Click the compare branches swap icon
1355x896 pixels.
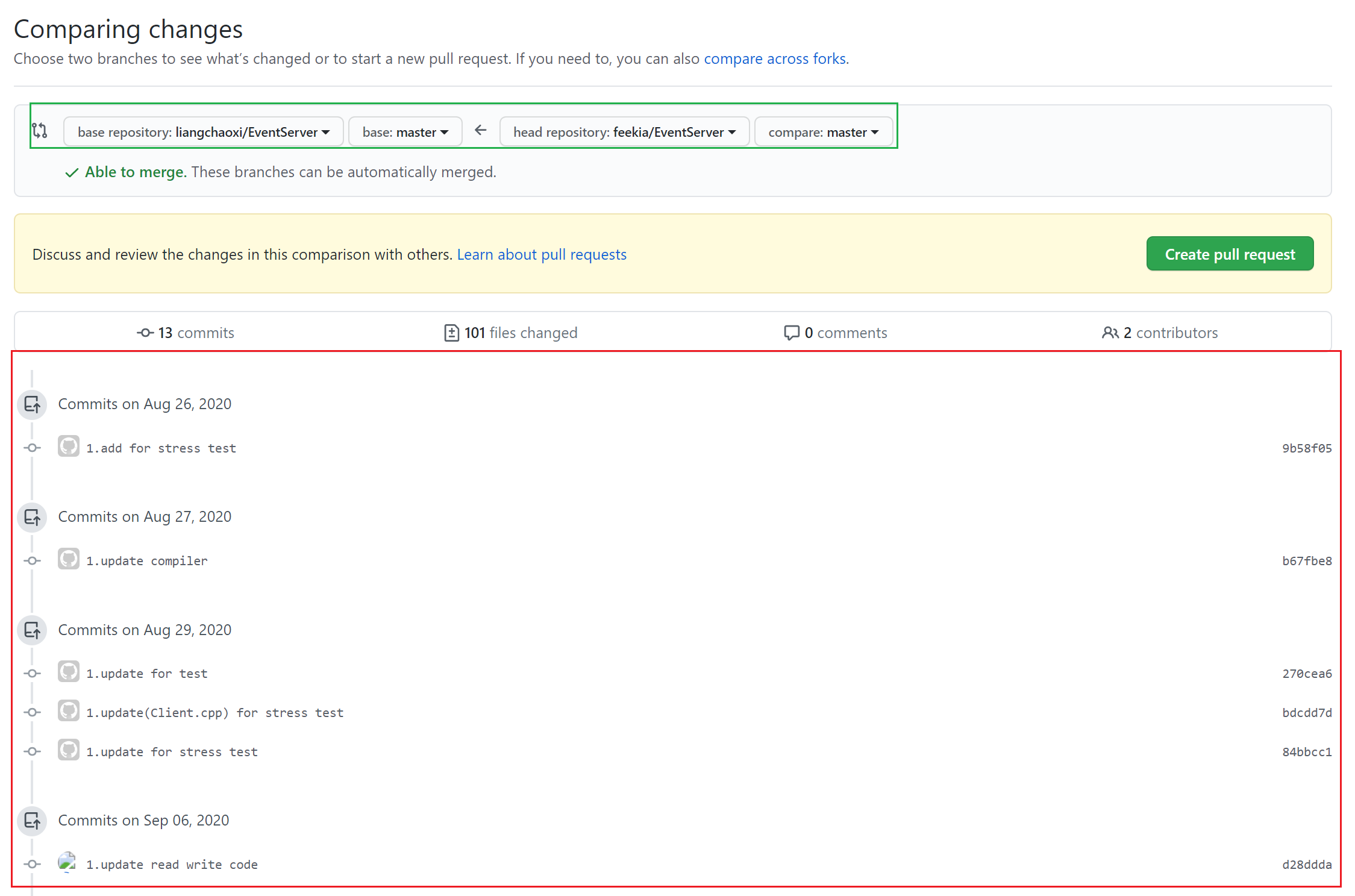click(40, 130)
